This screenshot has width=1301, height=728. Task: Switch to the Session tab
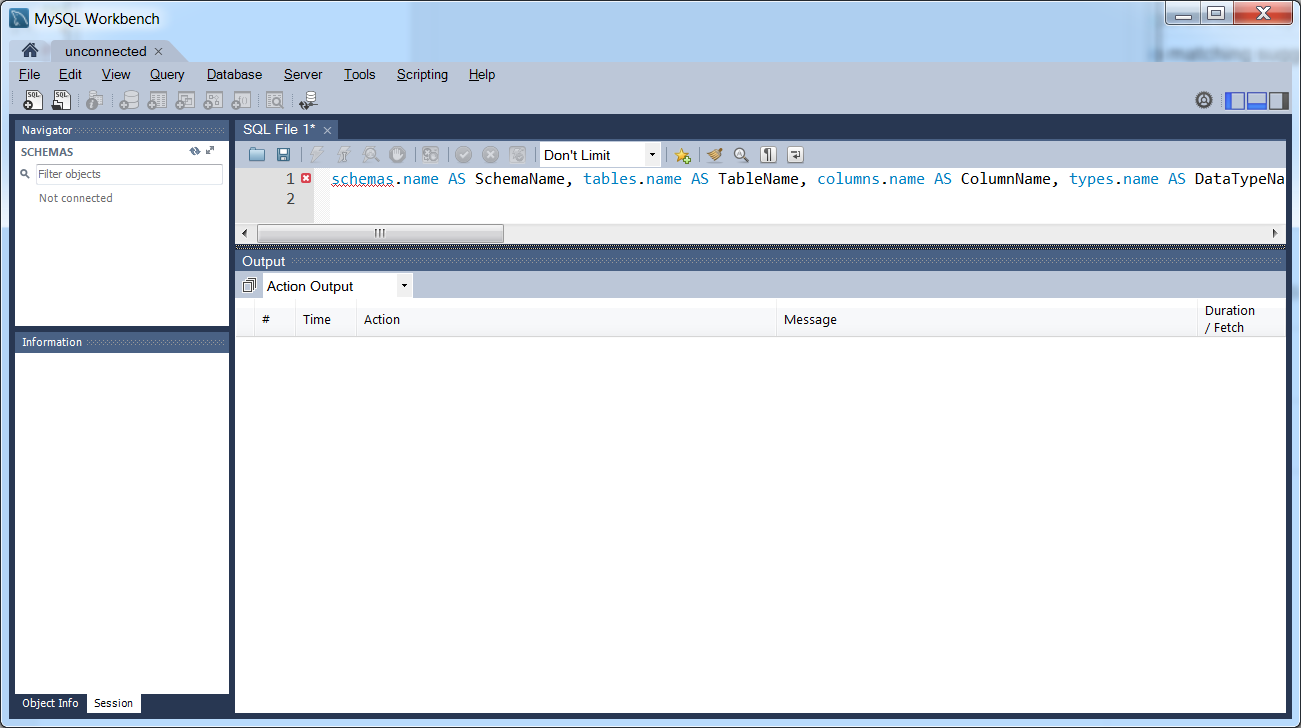click(x=113, y=703)
